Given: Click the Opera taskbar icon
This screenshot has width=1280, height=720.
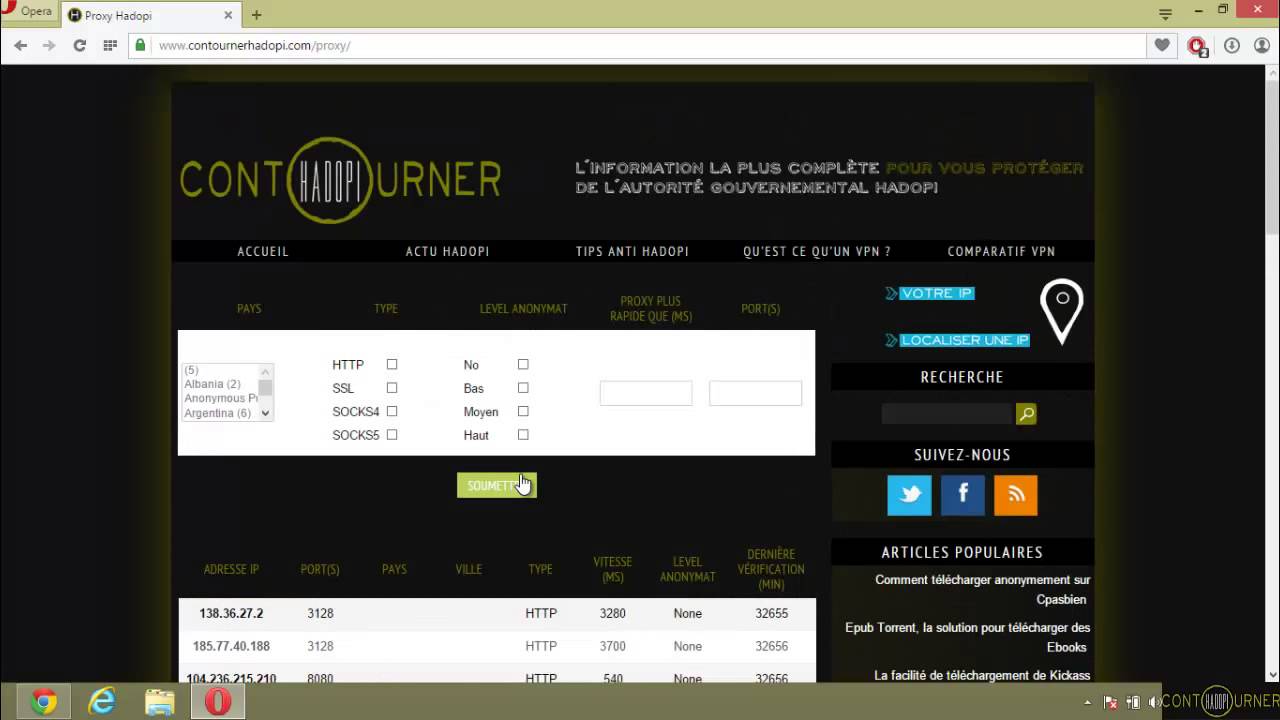Looking at the screenshot, I should point(218,702).
